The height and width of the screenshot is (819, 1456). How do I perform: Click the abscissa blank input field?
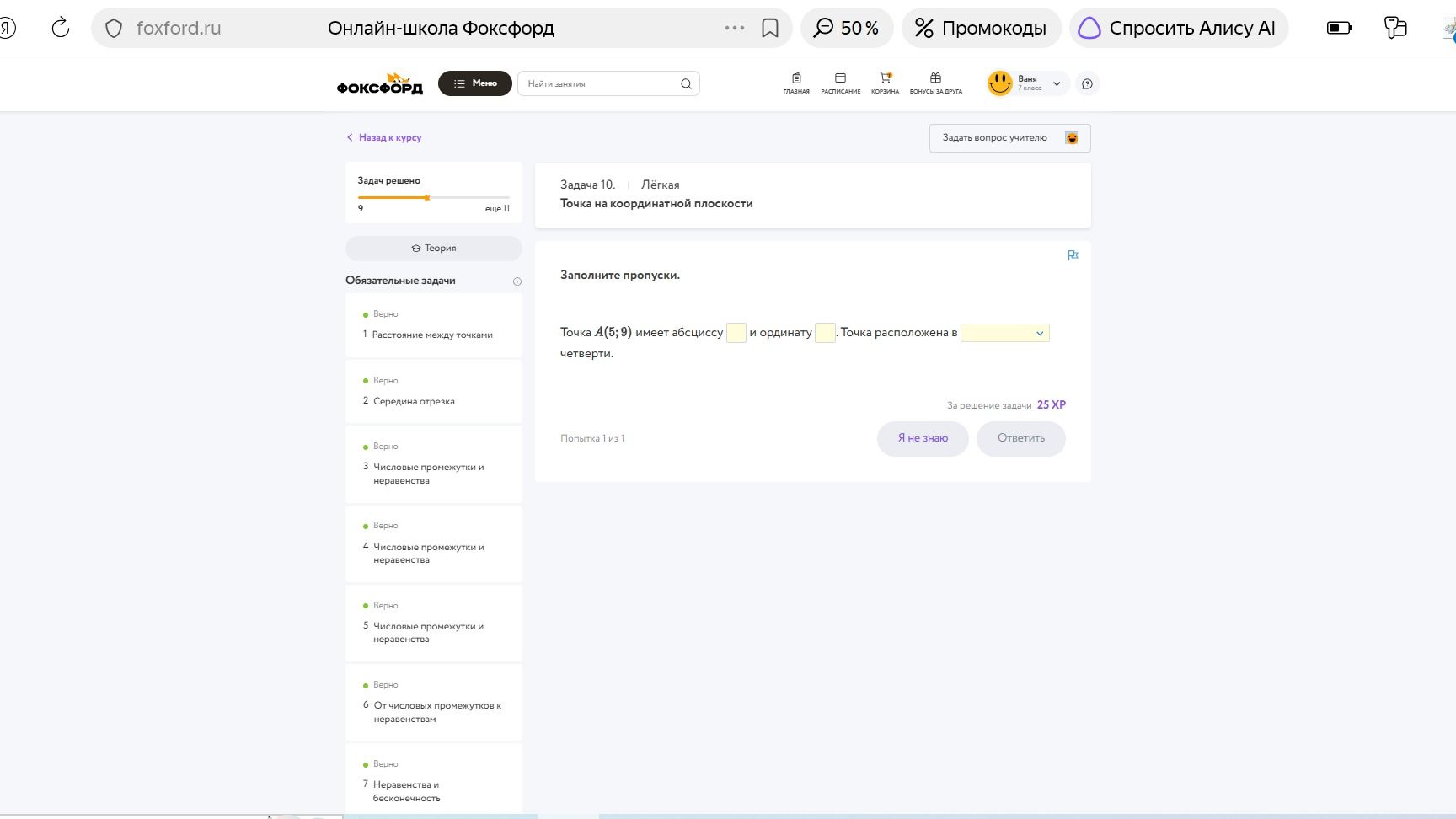pos(736,333)
